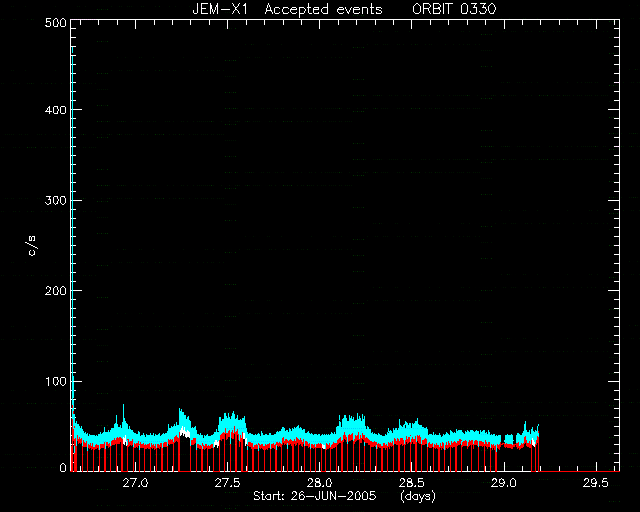Click the ORBIT 0330 label in title

pos(454,9)
